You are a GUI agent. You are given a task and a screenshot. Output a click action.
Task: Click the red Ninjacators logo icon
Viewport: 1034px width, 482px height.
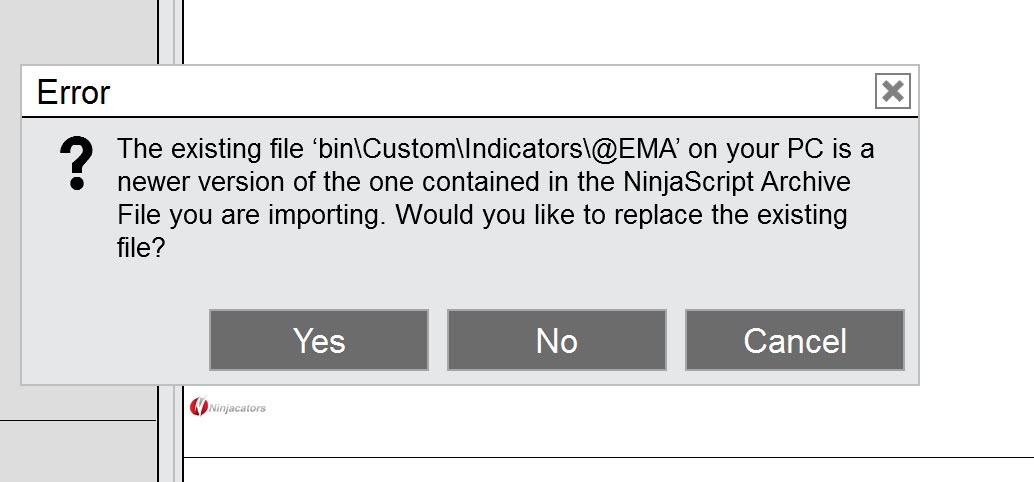pyautogui.click(x=198, y=407)
